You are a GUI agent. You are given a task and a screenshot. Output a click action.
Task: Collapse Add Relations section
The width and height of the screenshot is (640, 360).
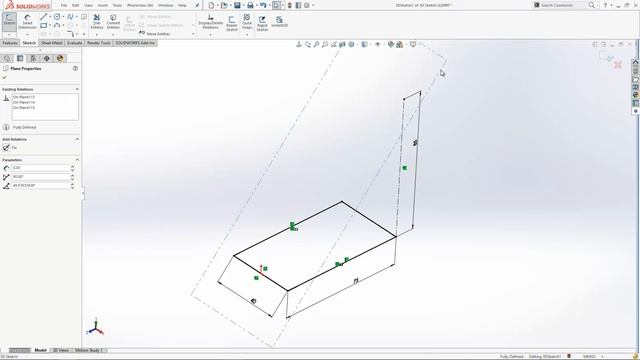pos(77,139)
